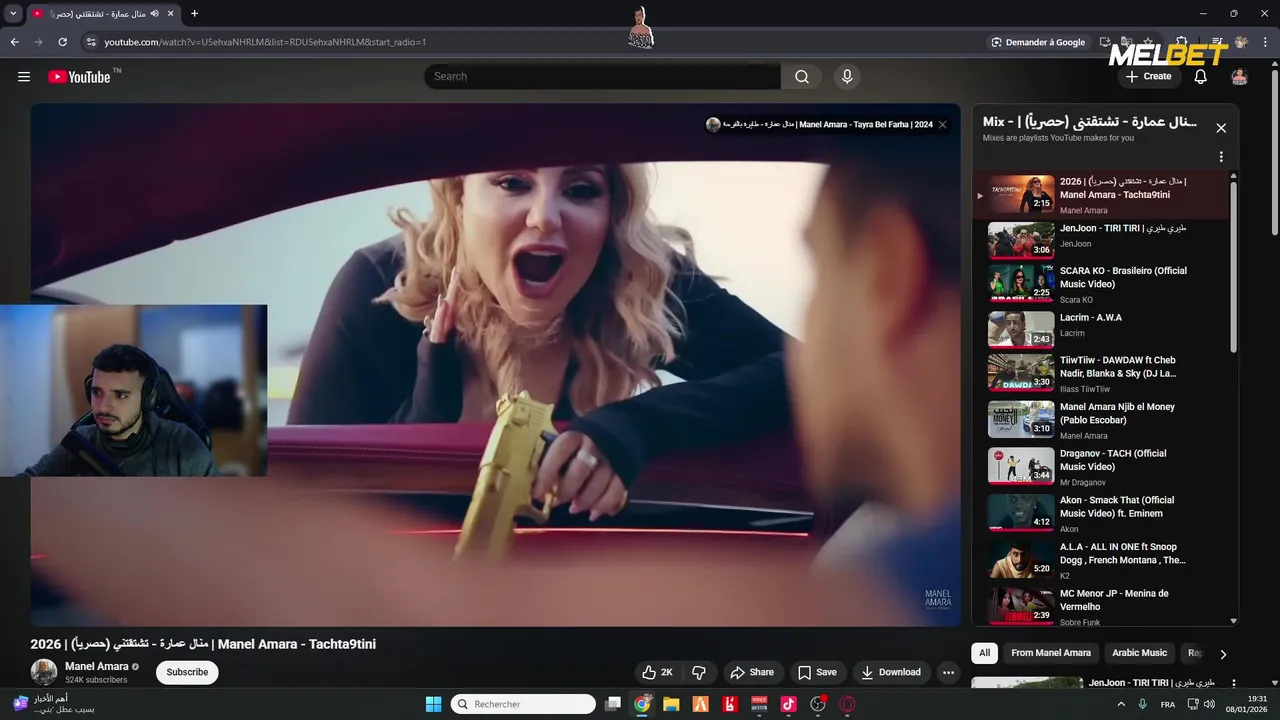This screenshot has width=1280, height=720.
Task: Like the video with thumbs up
Action: [658, 672]
